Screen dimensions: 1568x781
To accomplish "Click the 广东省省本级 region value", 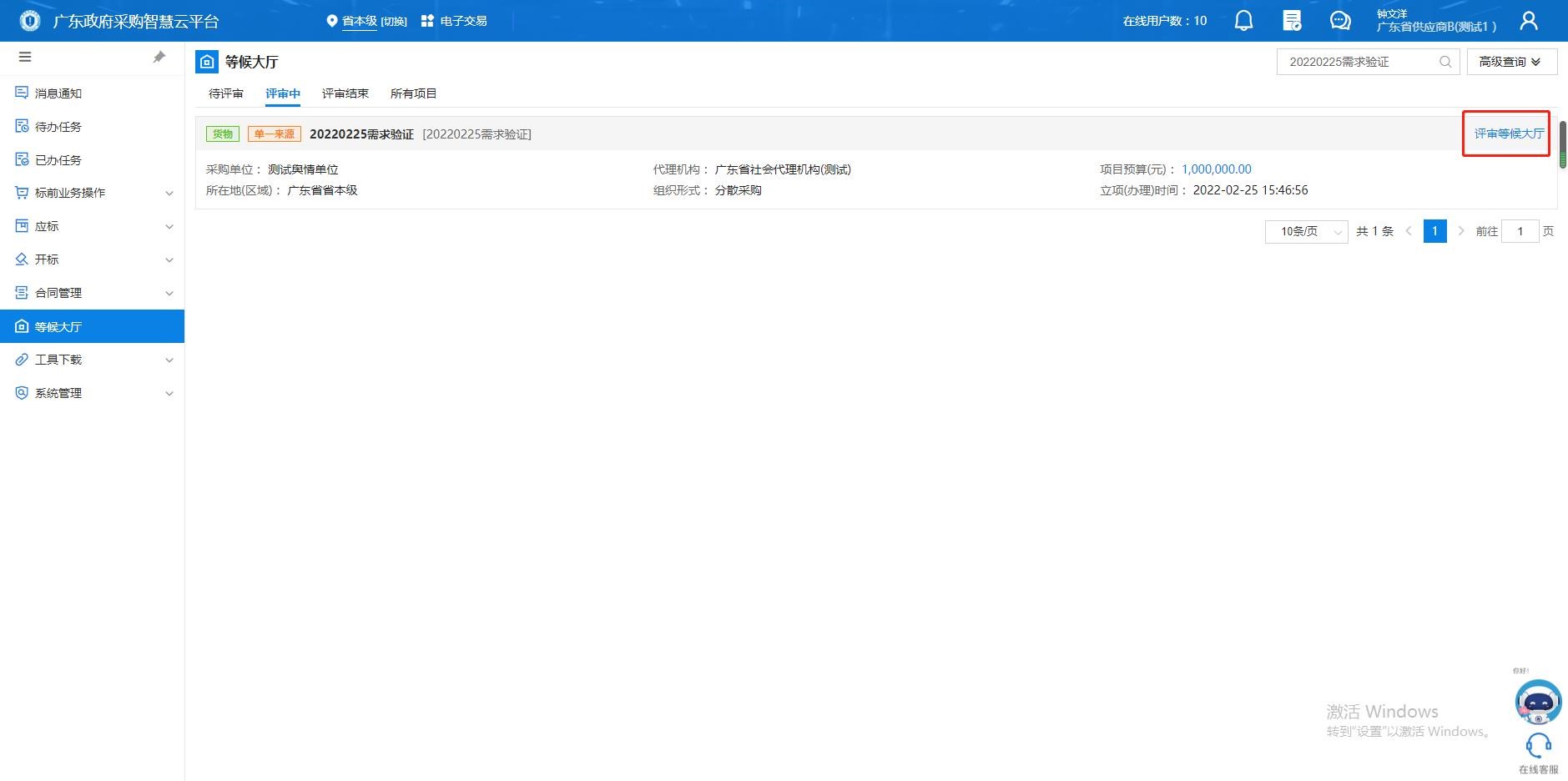I will [x=323, y=190].
